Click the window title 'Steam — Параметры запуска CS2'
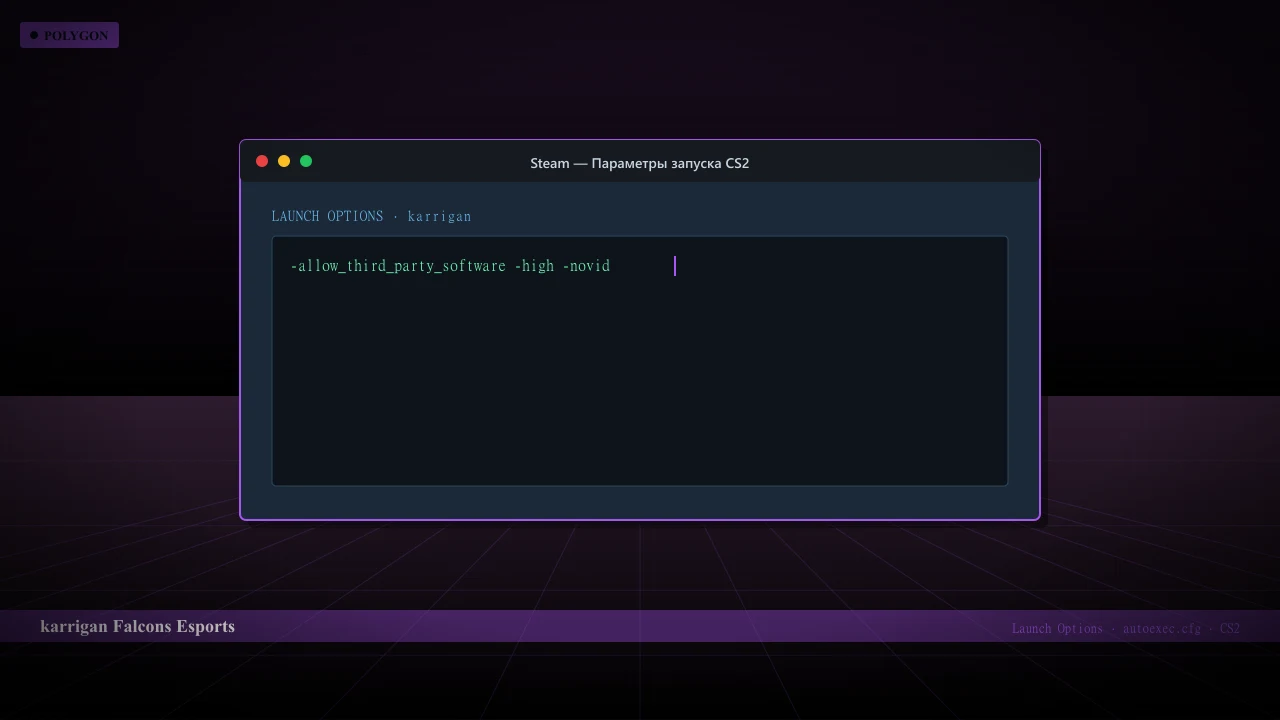The image size is (1280, 720). [x=640, y=163]
